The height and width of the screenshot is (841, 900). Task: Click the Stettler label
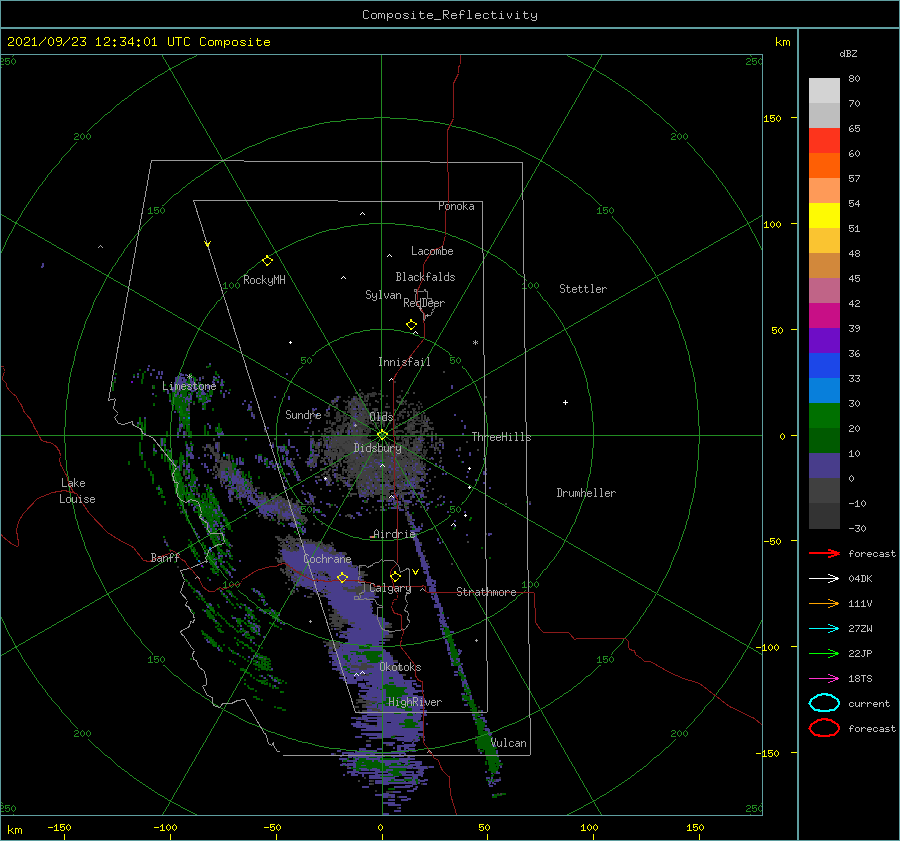coord(583,289)
